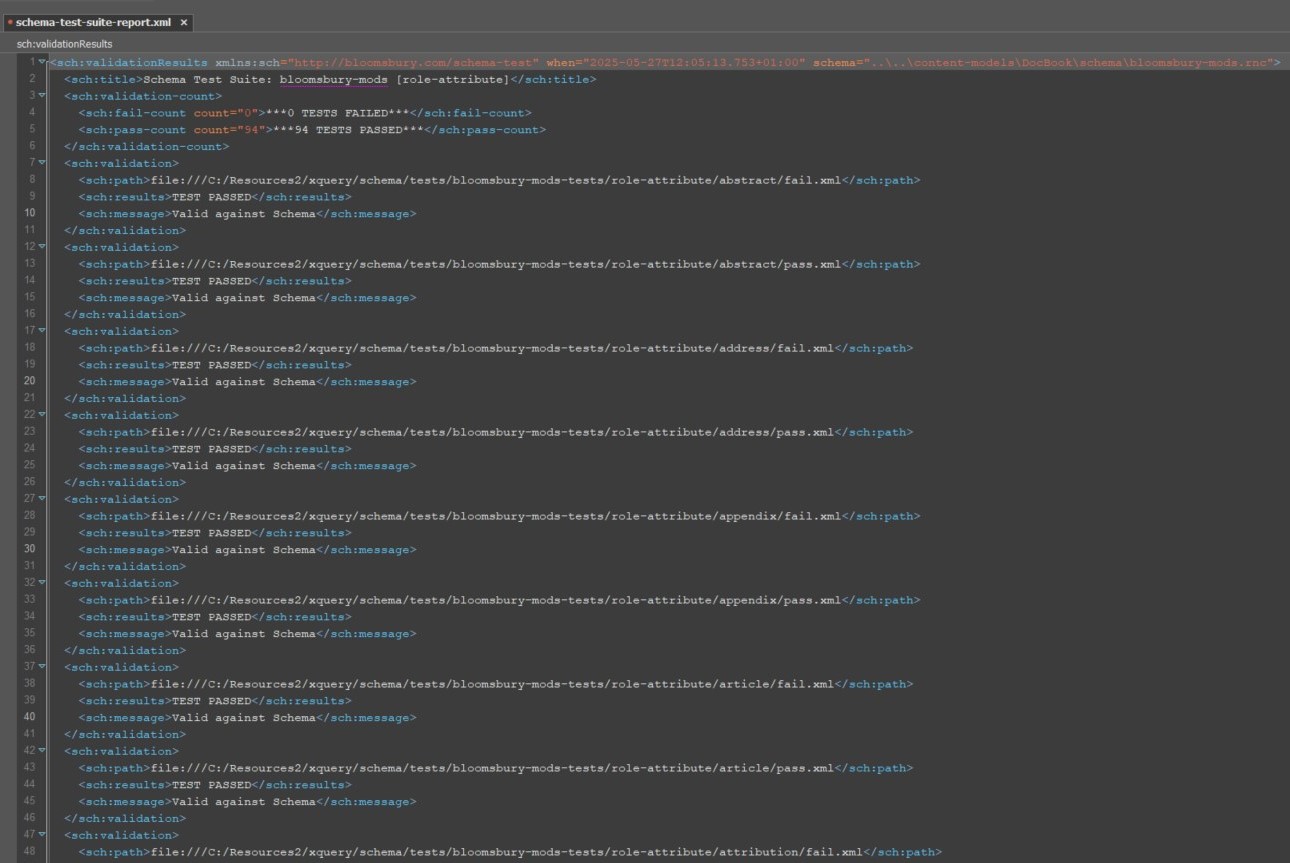Click 'TEST PASSED' on line 19
This screenshot has width=1290, height=863.
212,365
